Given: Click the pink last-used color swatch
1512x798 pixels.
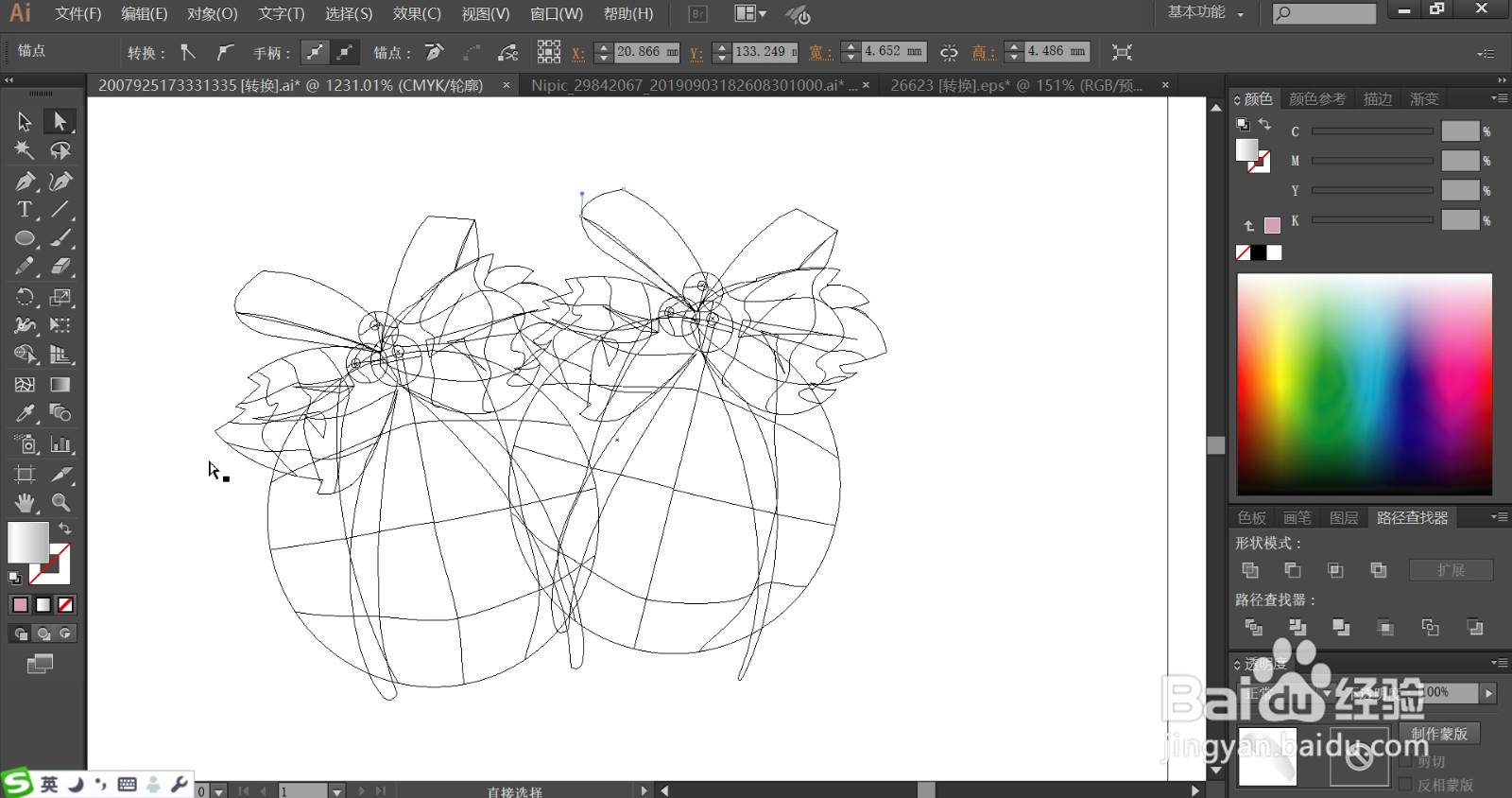Looking at the screenshot, I should 1272,225.
